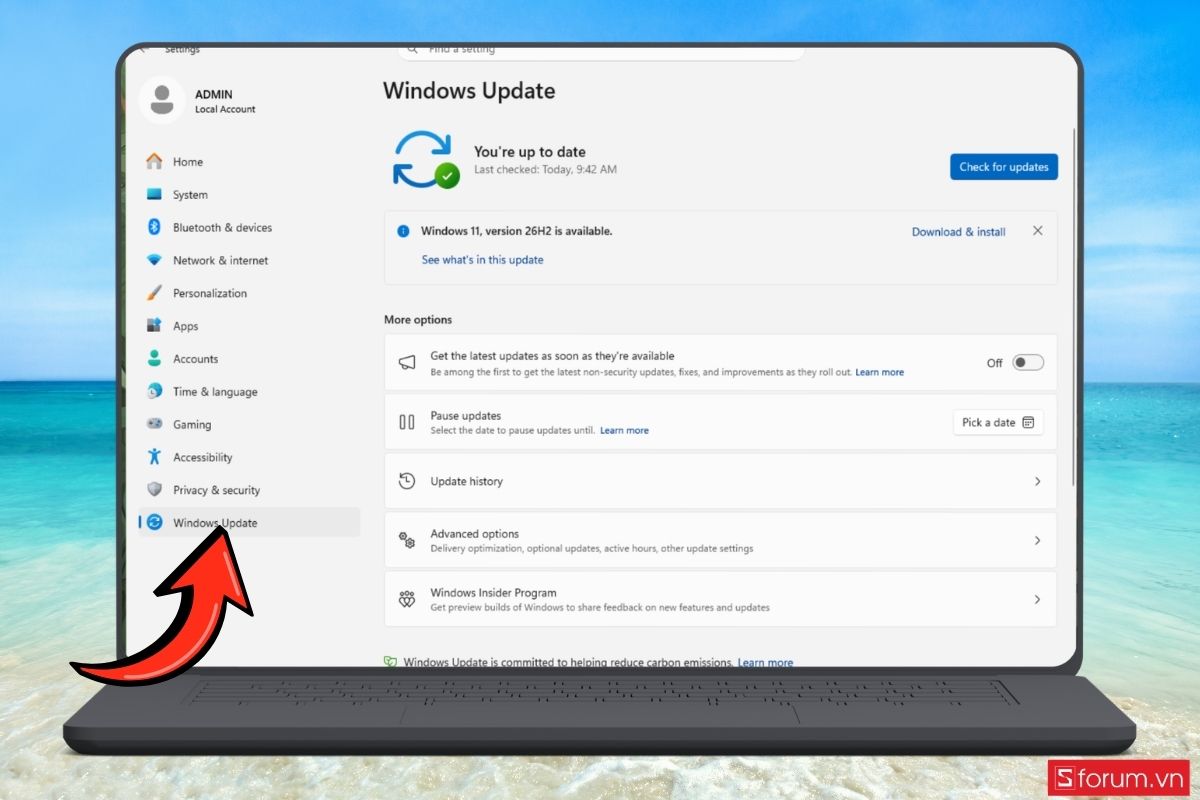
Task: Click the Update history clock icon
Action: click(407, 481)
